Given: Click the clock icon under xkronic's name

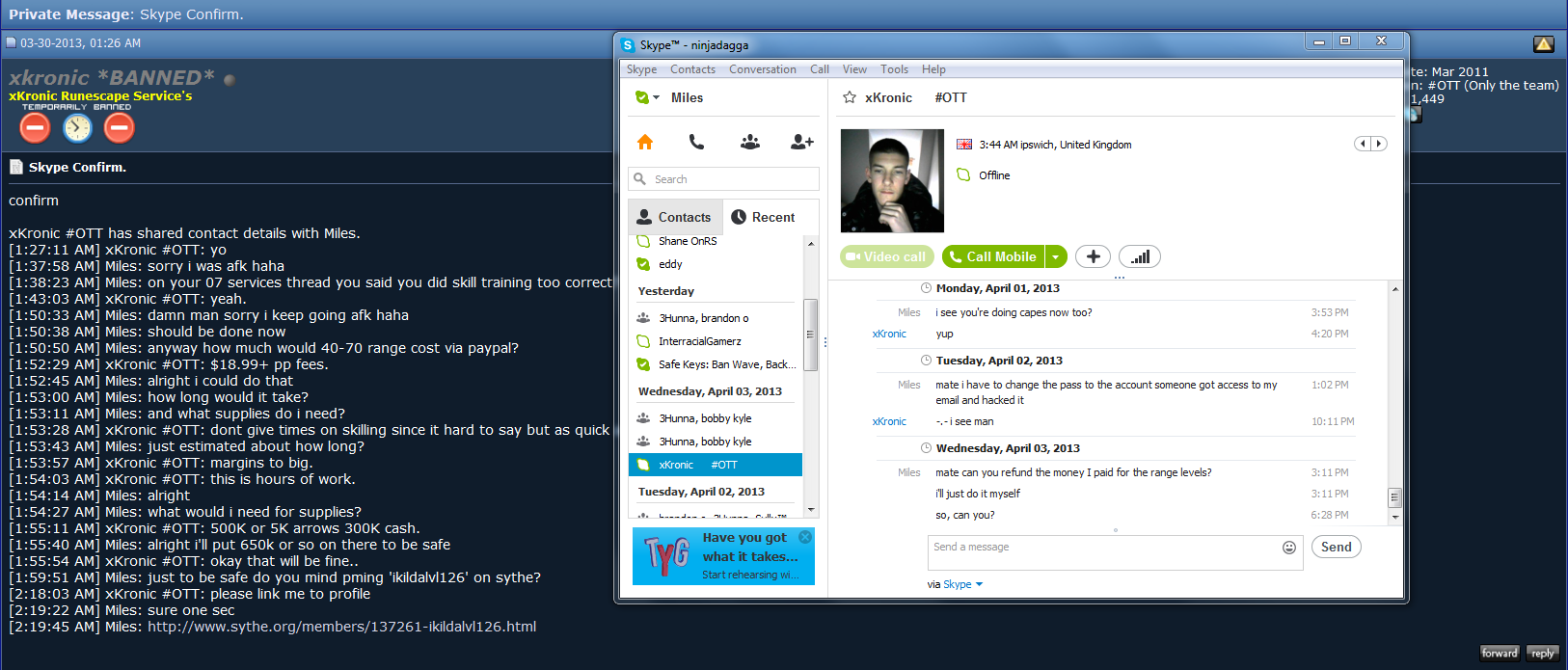Looking at the screenshot, I should click(77, 127).
